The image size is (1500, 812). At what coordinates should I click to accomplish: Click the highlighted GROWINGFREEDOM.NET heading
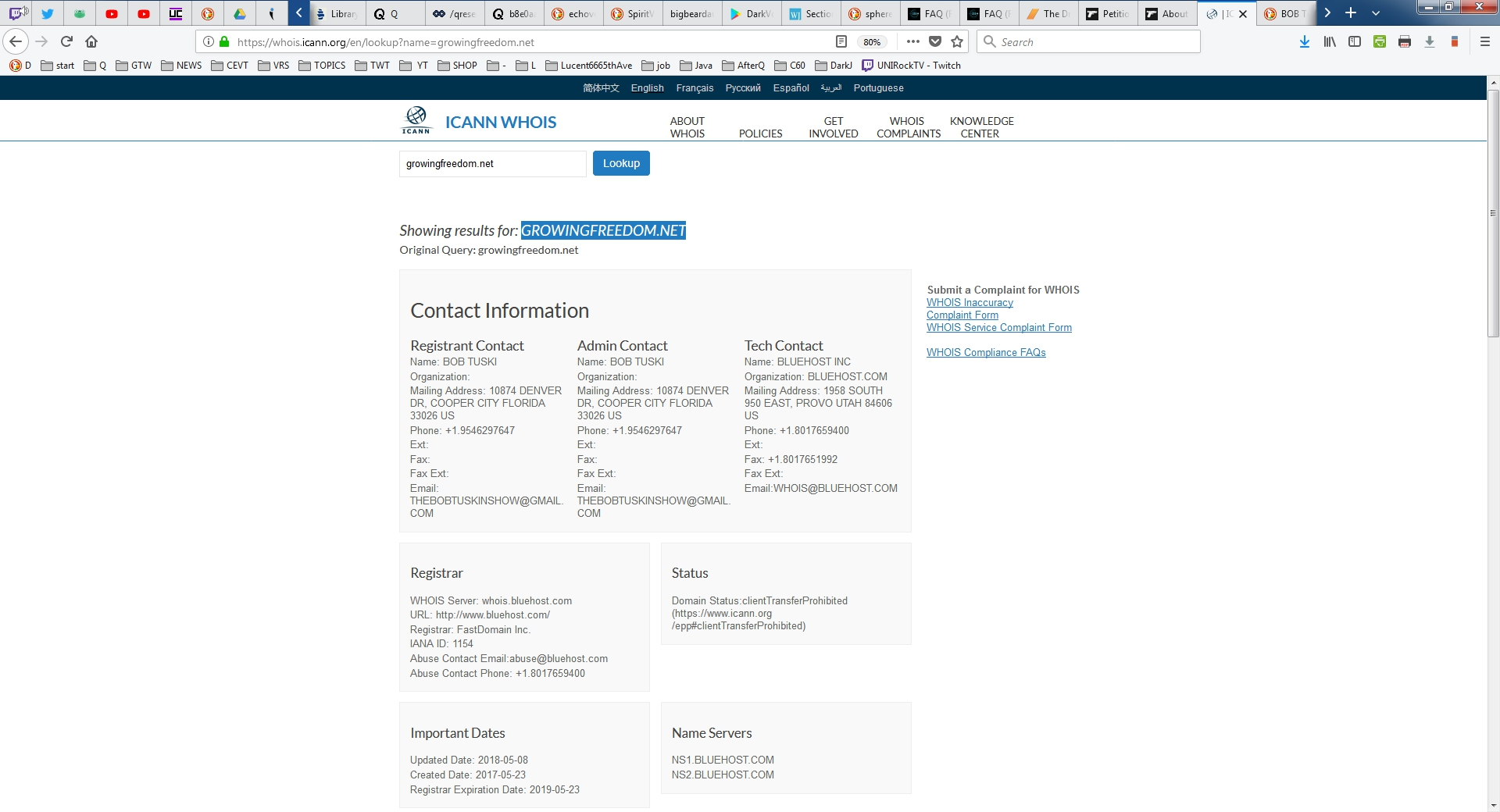tap(603, 230)
